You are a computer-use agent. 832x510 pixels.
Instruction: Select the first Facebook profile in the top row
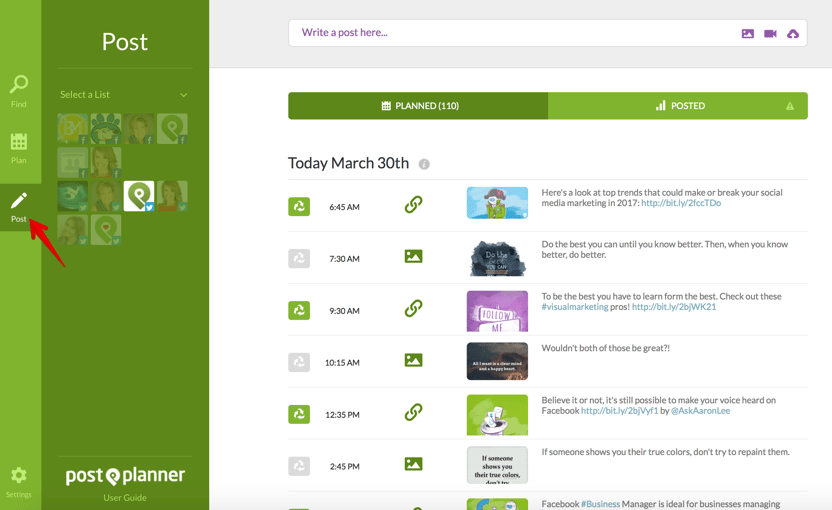[73, 128]
